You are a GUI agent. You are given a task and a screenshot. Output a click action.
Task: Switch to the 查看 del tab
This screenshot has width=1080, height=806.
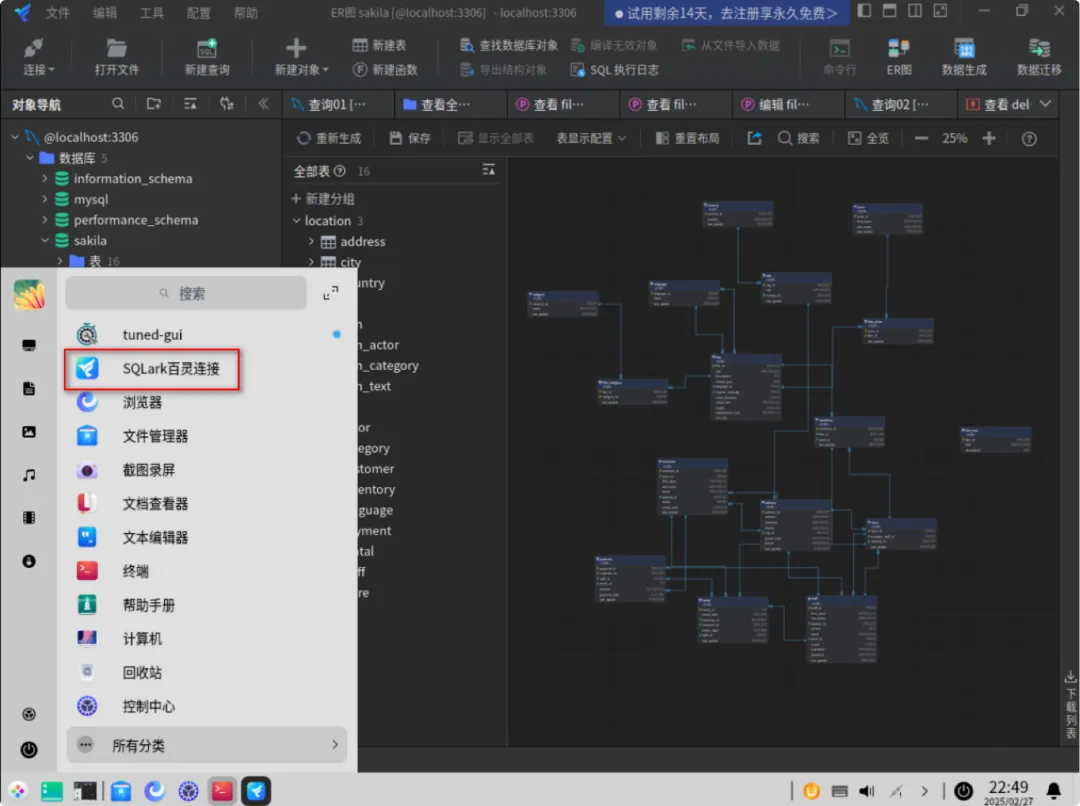pyautogui.click(x=998, y=105)
